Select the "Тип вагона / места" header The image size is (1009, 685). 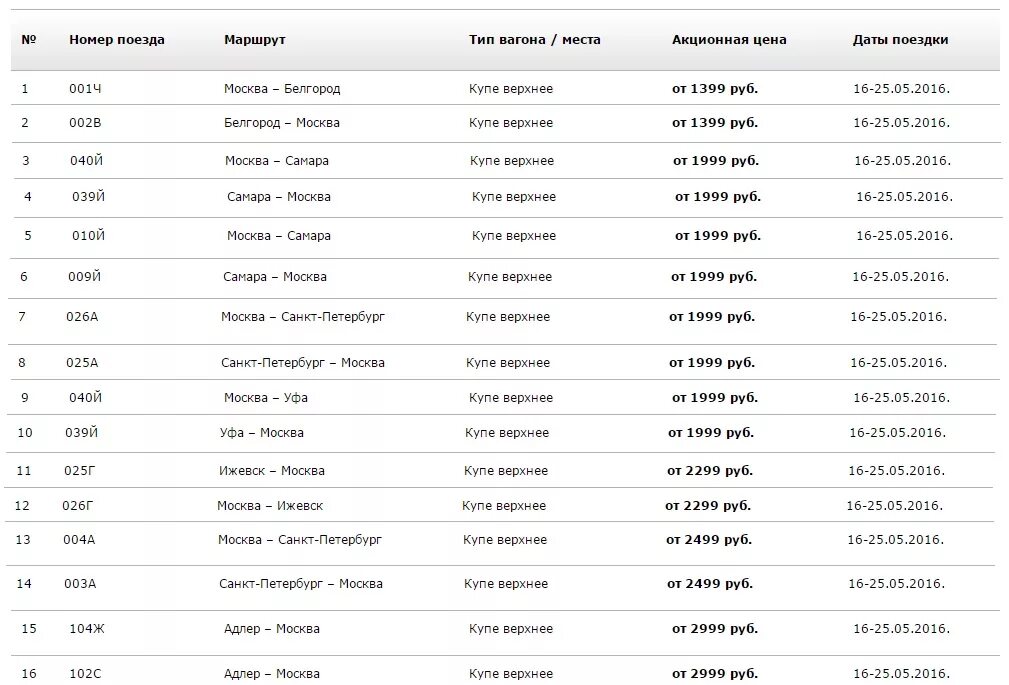pyautogui.click(x=535, y=40)
